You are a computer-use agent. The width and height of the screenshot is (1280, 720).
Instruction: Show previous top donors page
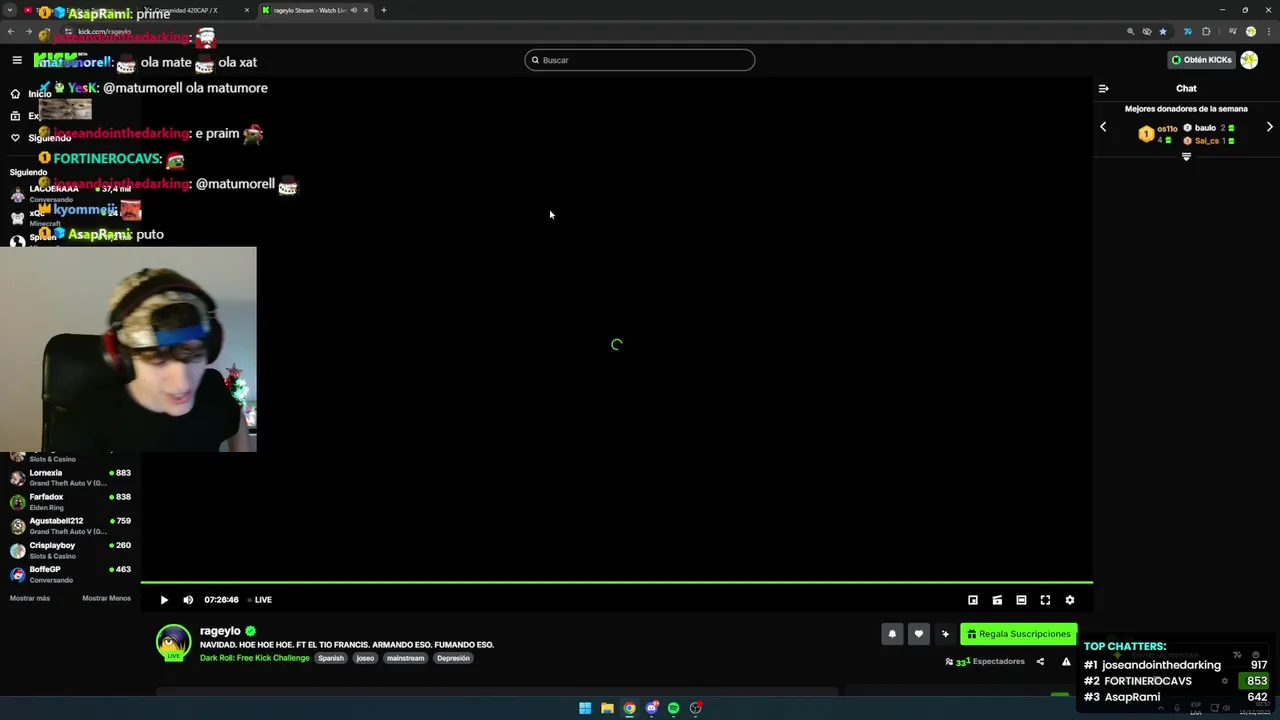(x=1103, y=127)
